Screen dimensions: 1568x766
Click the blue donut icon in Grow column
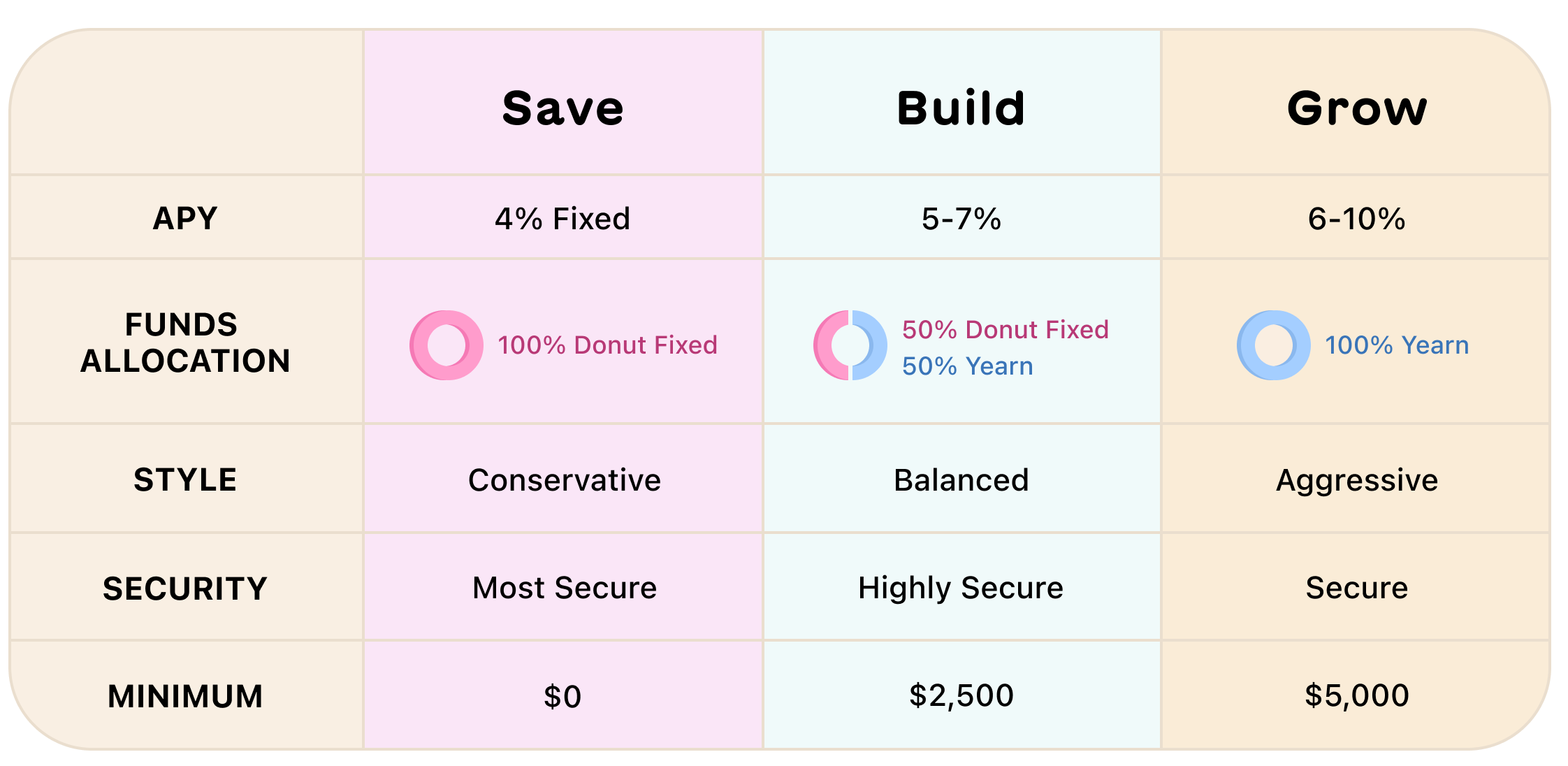click(x=1274, y=345)
